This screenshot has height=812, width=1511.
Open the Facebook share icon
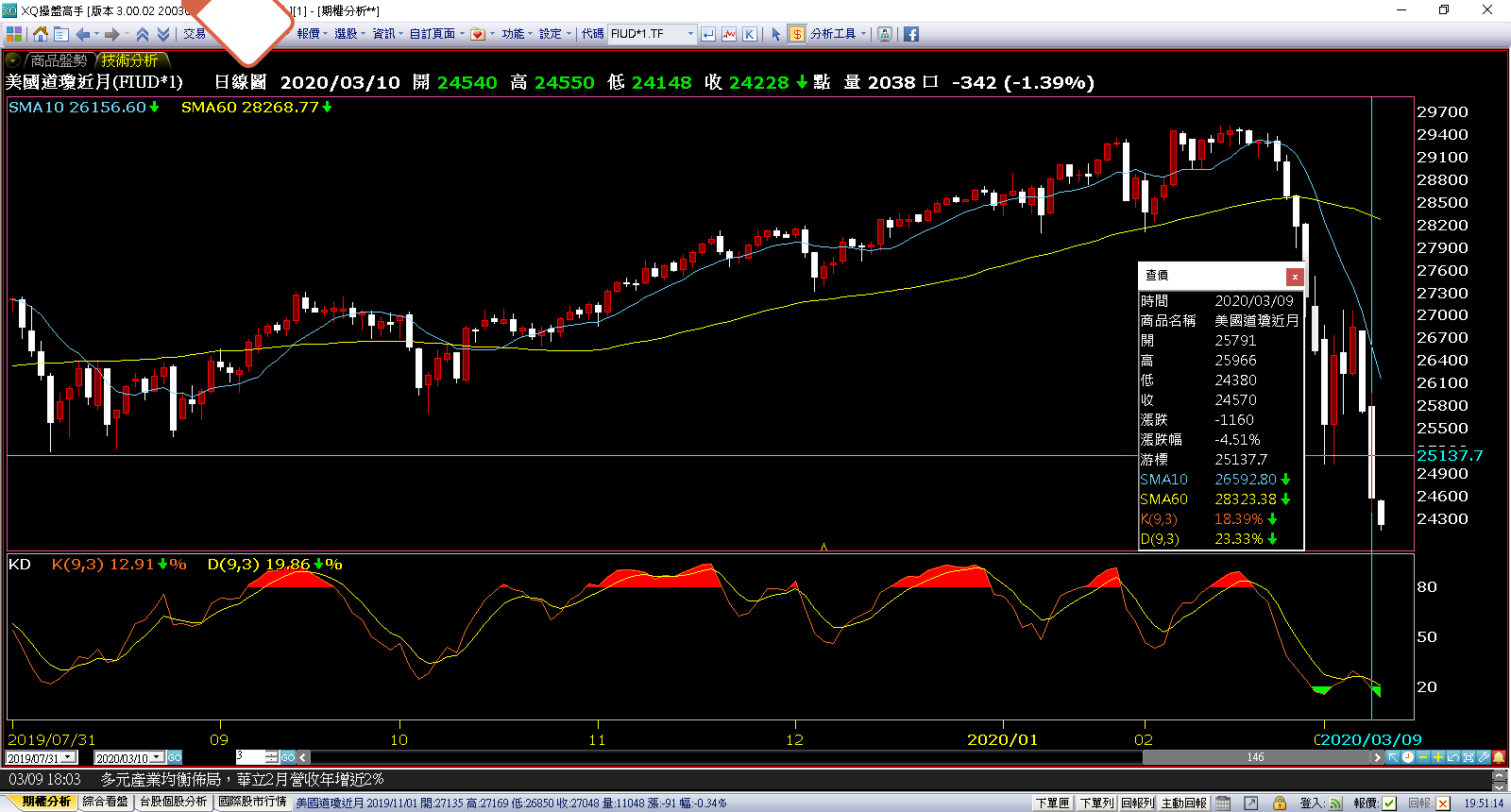(x=910, y=34)
